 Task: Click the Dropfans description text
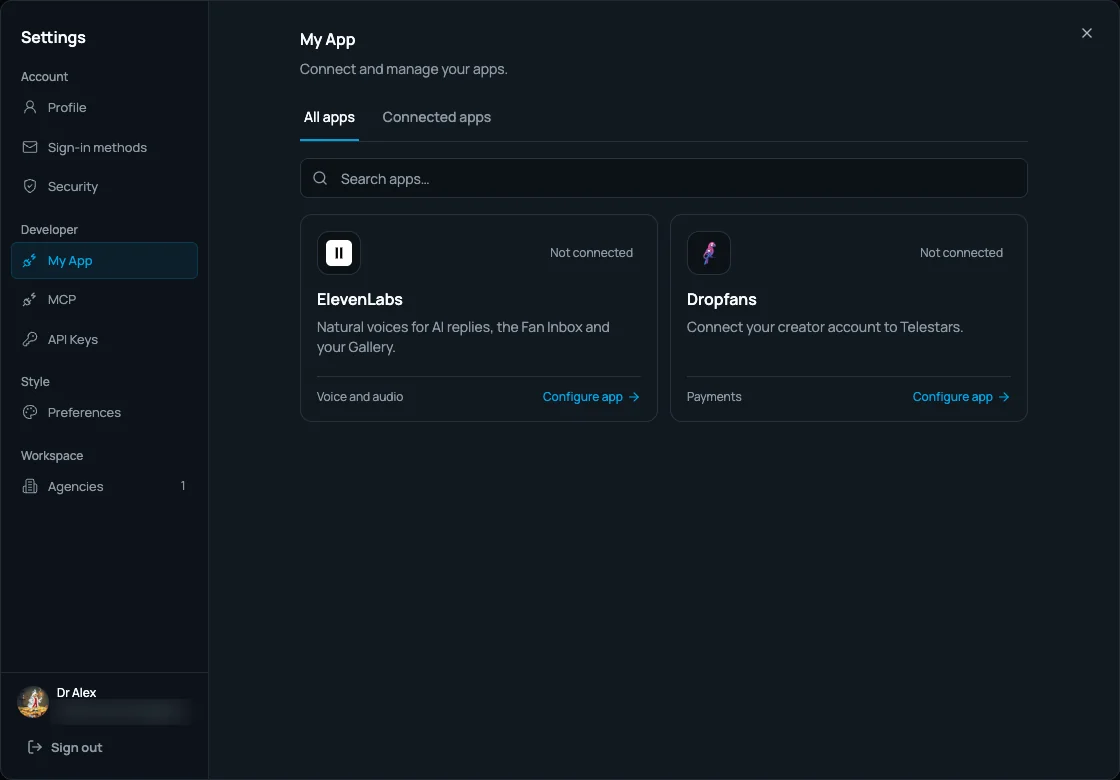825,327
